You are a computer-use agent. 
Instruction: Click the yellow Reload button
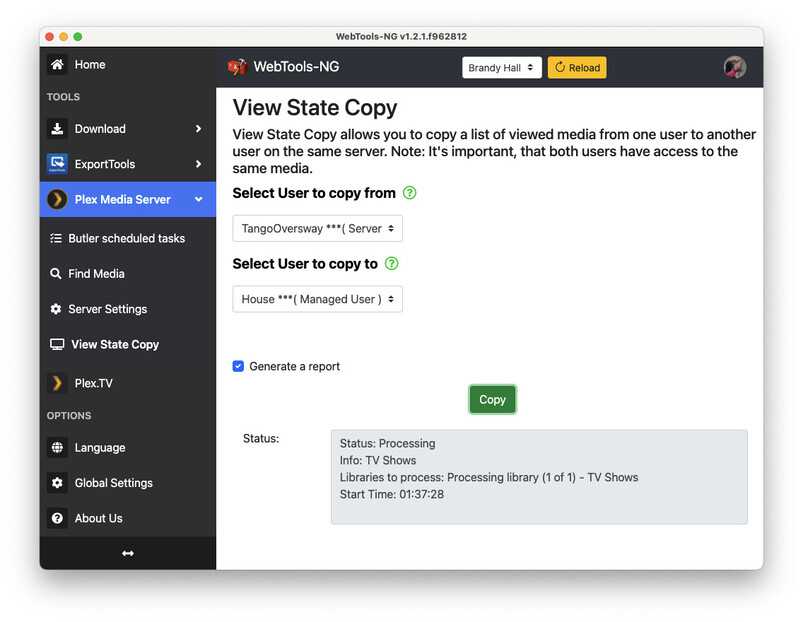577,68
